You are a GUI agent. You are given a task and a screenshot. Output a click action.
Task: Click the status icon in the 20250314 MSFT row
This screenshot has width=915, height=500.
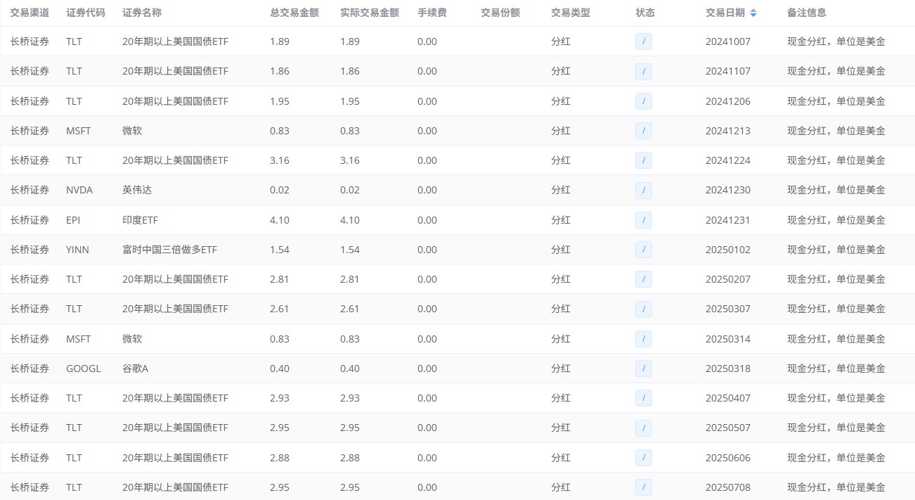click(644, 339)
